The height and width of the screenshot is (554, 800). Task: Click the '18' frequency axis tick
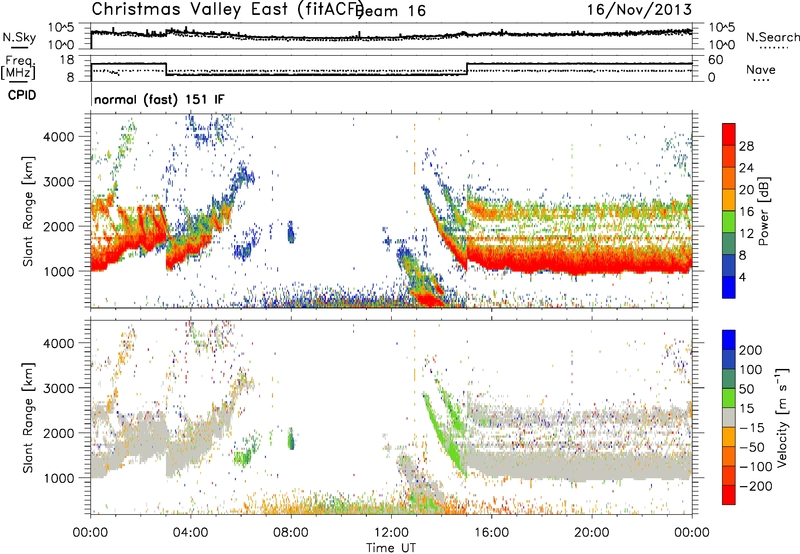[67, 60]
